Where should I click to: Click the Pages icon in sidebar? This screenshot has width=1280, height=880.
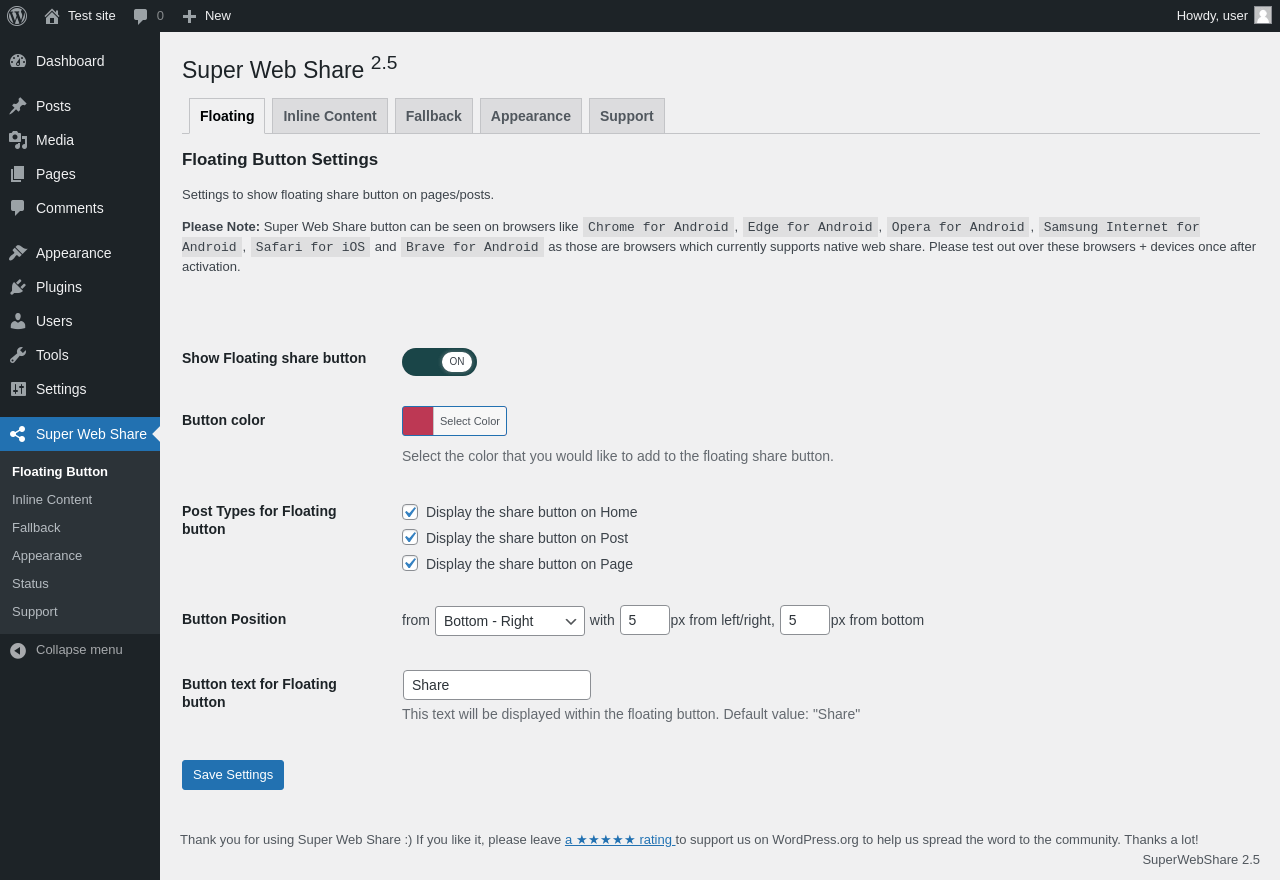[x=18, y=174]
